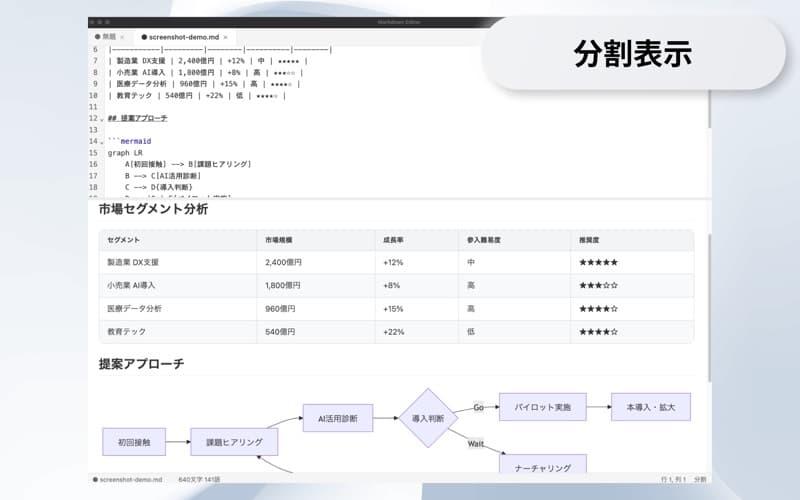
Task: Click the Wait edge label in flowchart
Action: 476,444
